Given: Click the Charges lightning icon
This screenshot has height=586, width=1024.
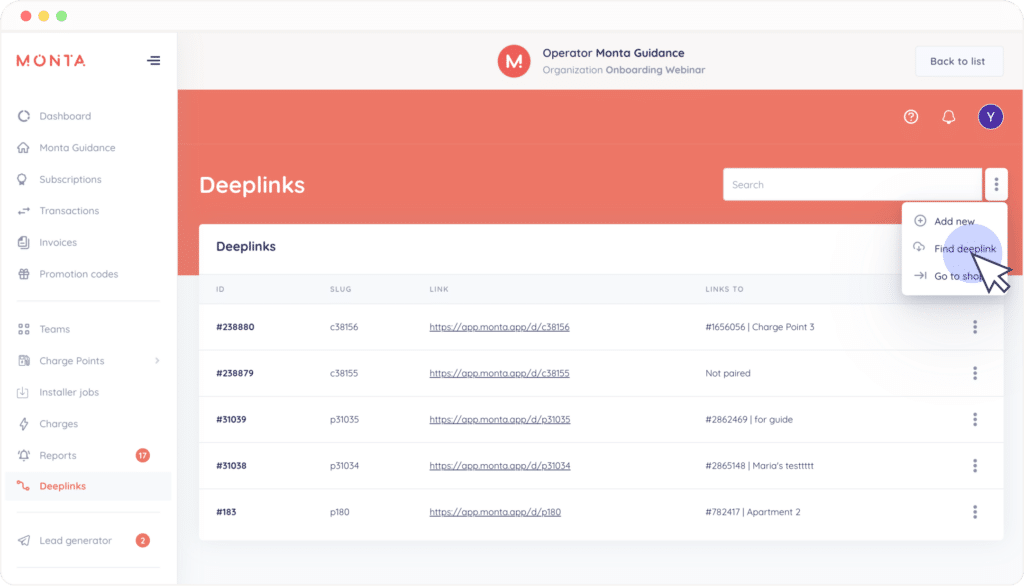Looking at the screenshot, I should tap(24, 424).
